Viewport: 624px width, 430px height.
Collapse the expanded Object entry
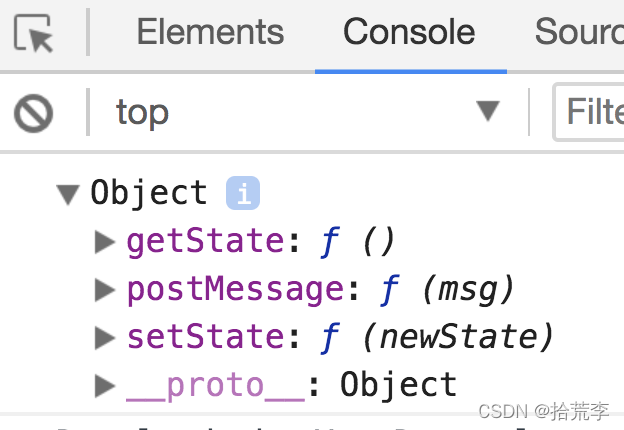pos(68,194)
